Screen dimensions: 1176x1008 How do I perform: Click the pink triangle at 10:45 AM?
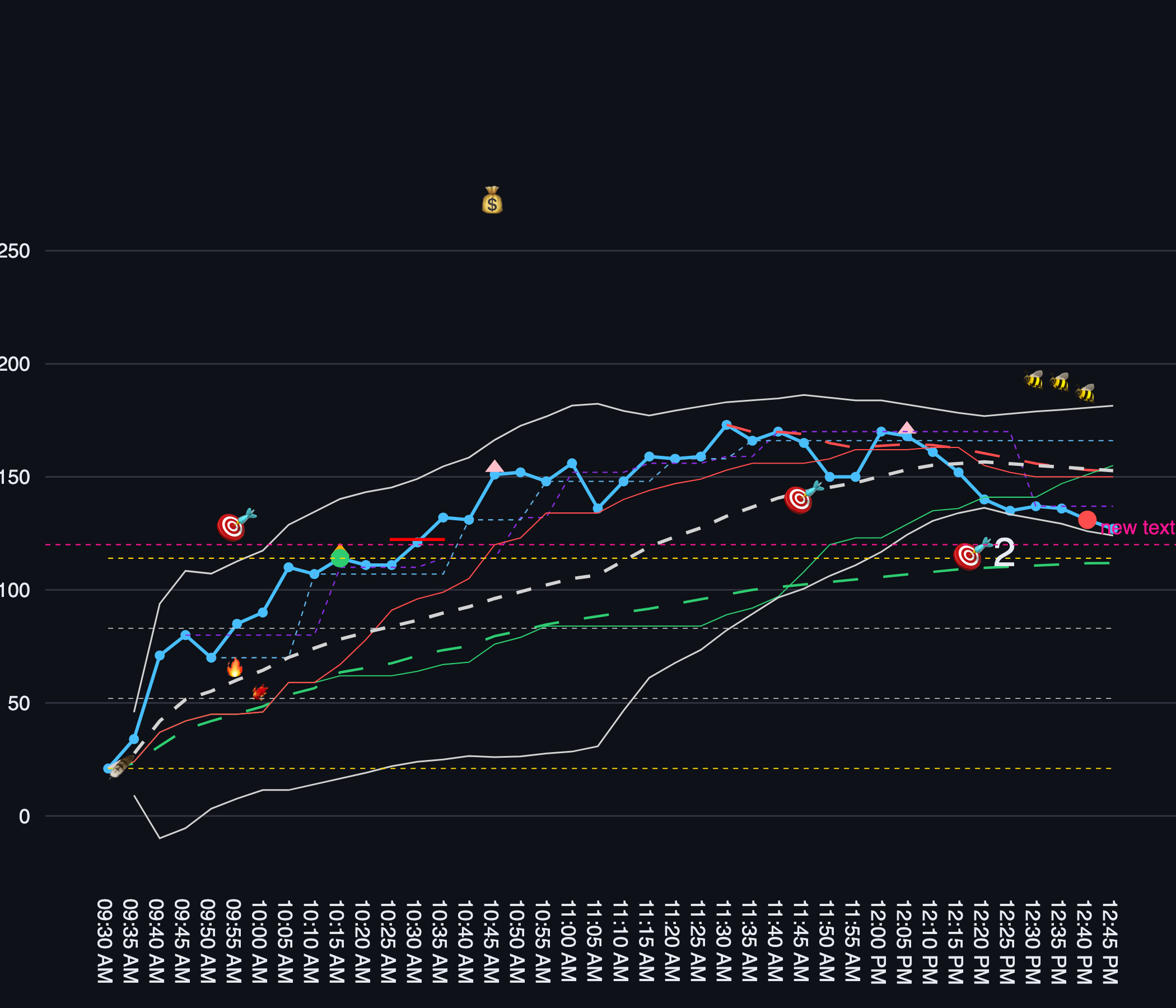pyautogui.click(x=494, y=466)
